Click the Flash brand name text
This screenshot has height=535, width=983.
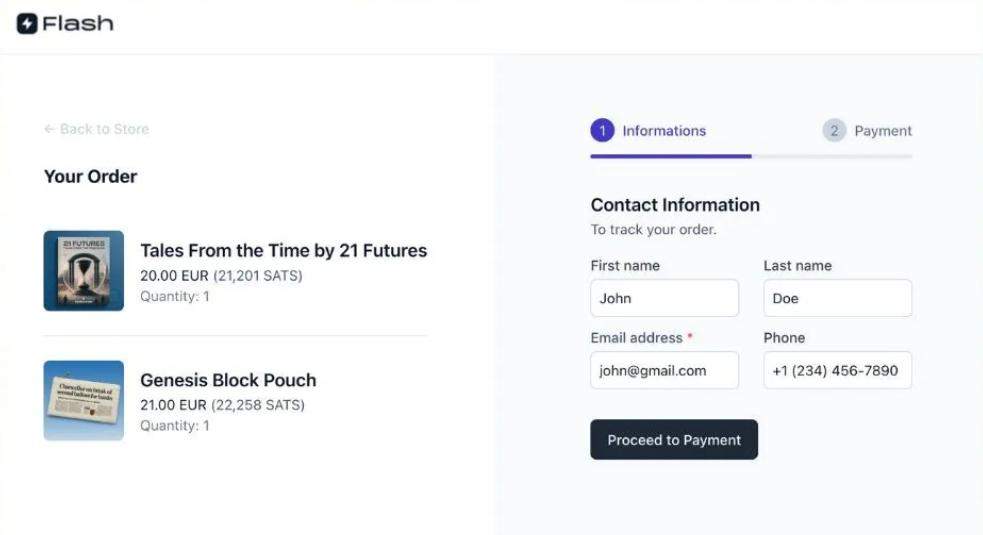point(78,23)
